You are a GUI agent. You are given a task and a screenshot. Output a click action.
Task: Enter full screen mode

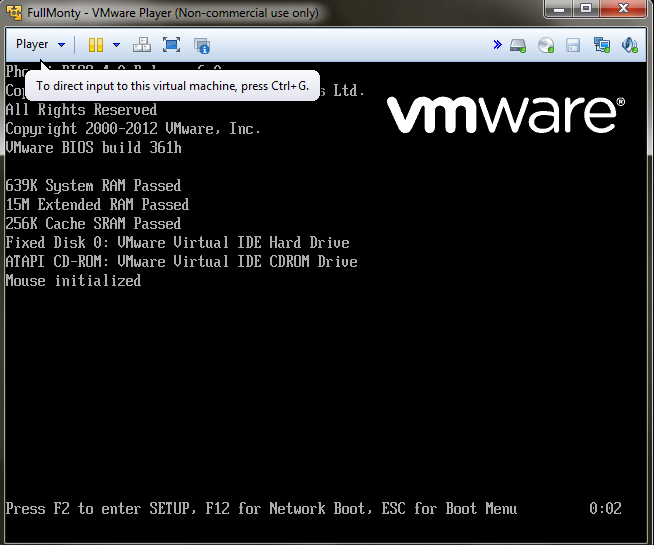[x=171, y=45]
